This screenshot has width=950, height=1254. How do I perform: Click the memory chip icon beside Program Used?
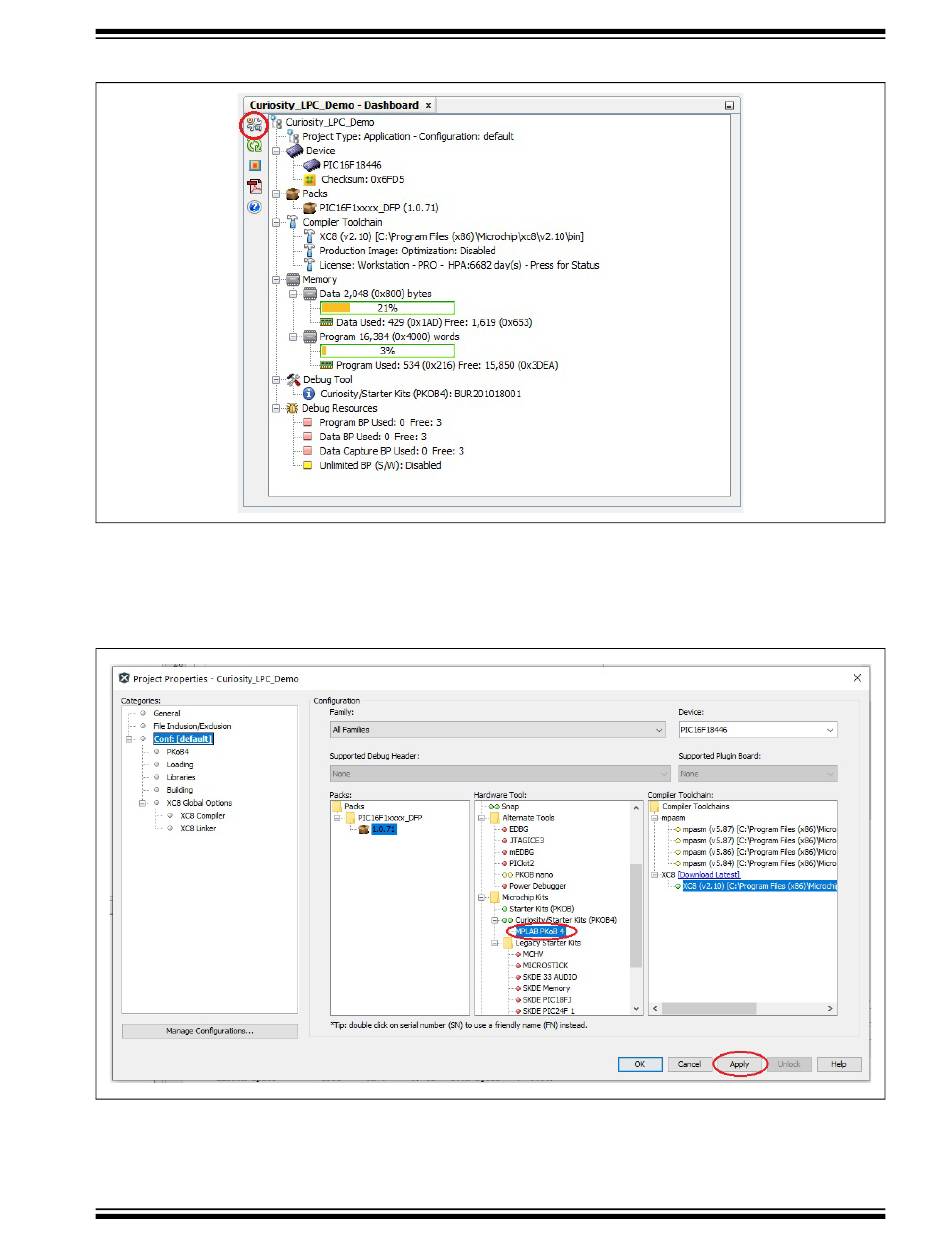[327, 366]
